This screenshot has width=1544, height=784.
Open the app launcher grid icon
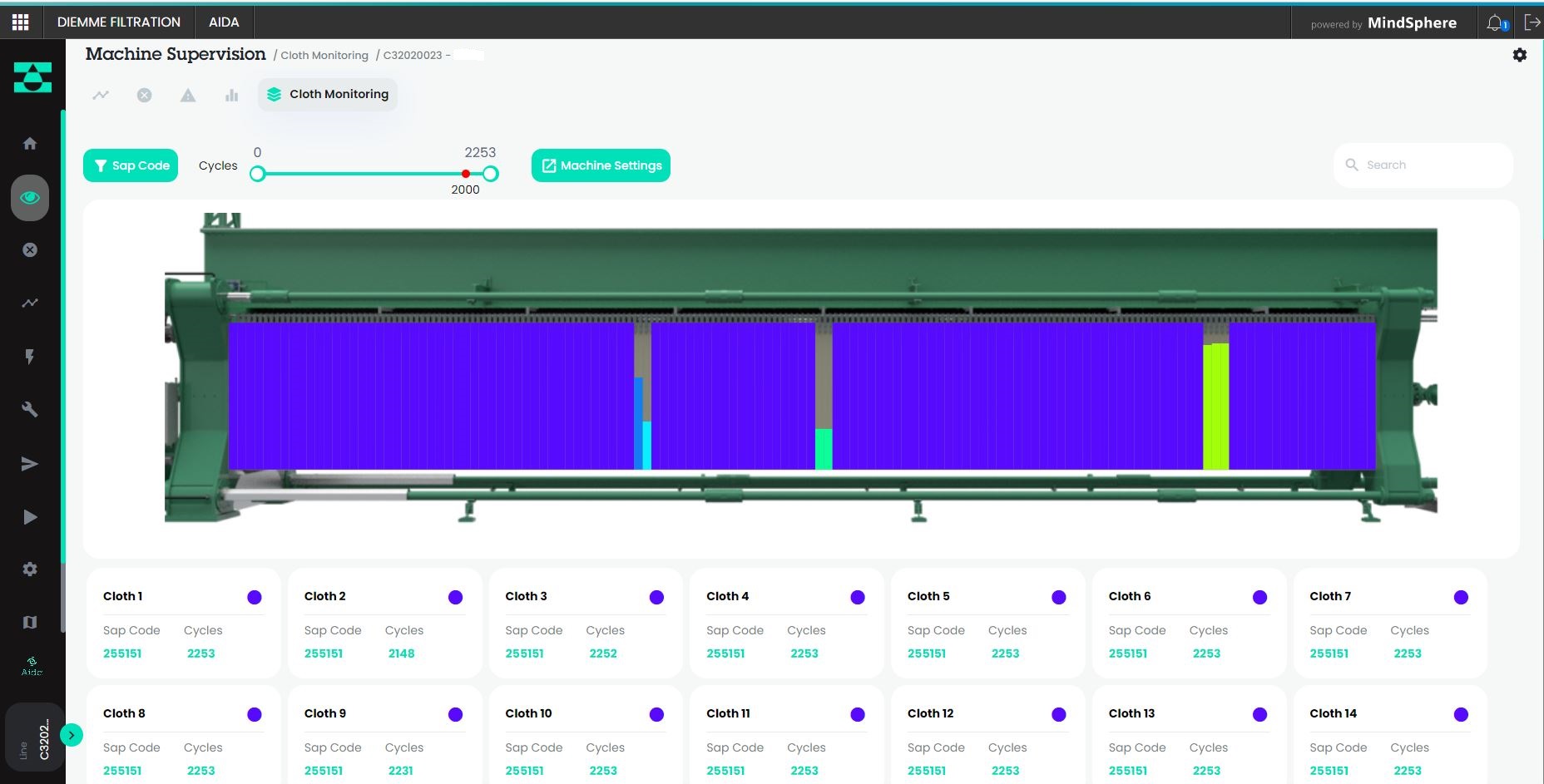(21, 22)
